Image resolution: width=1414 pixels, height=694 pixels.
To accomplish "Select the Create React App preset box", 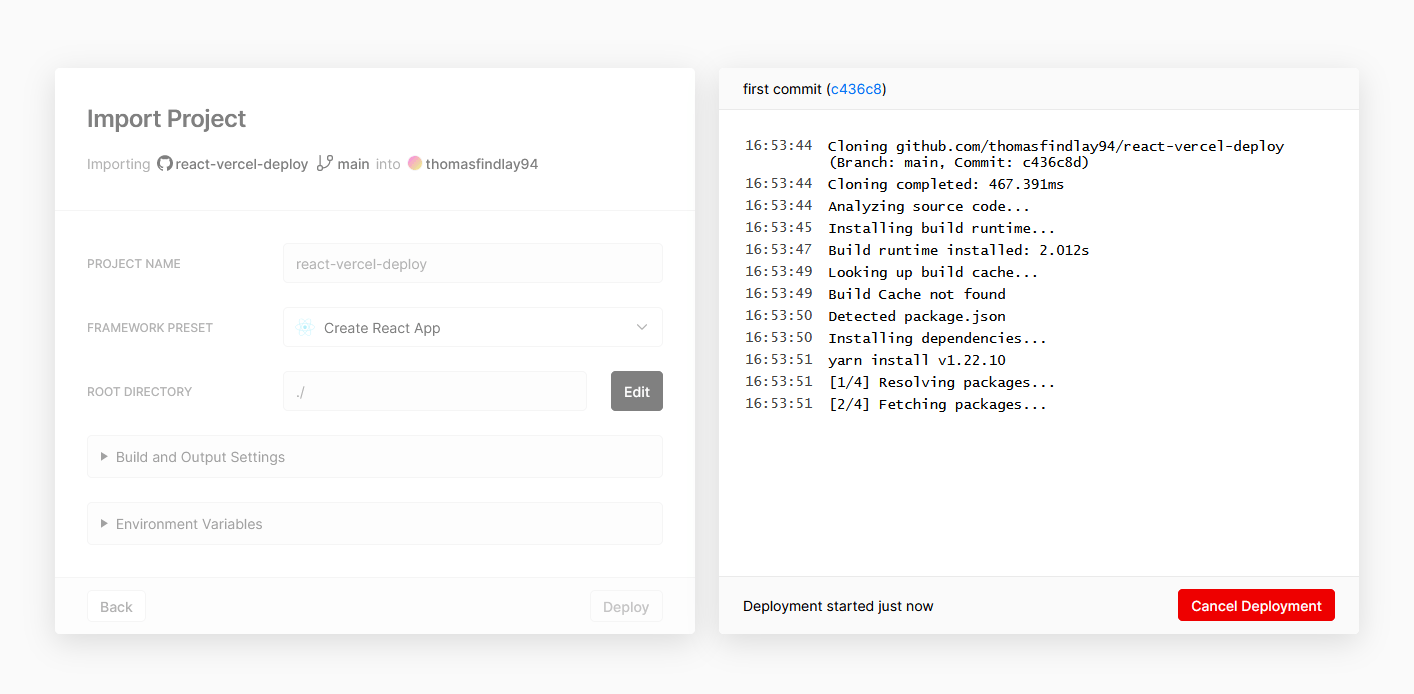I will pyautogui.click(x=473, y=327).
